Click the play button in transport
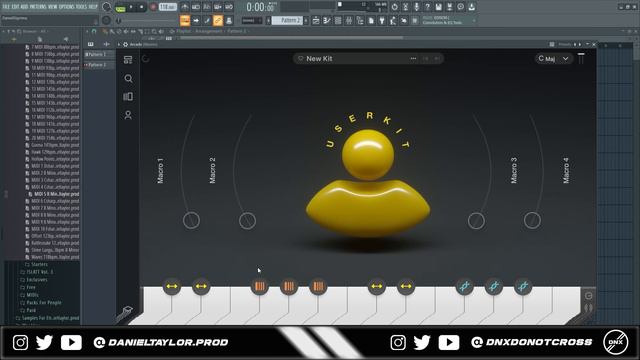The image size is (640, 360). coord(131,7)
